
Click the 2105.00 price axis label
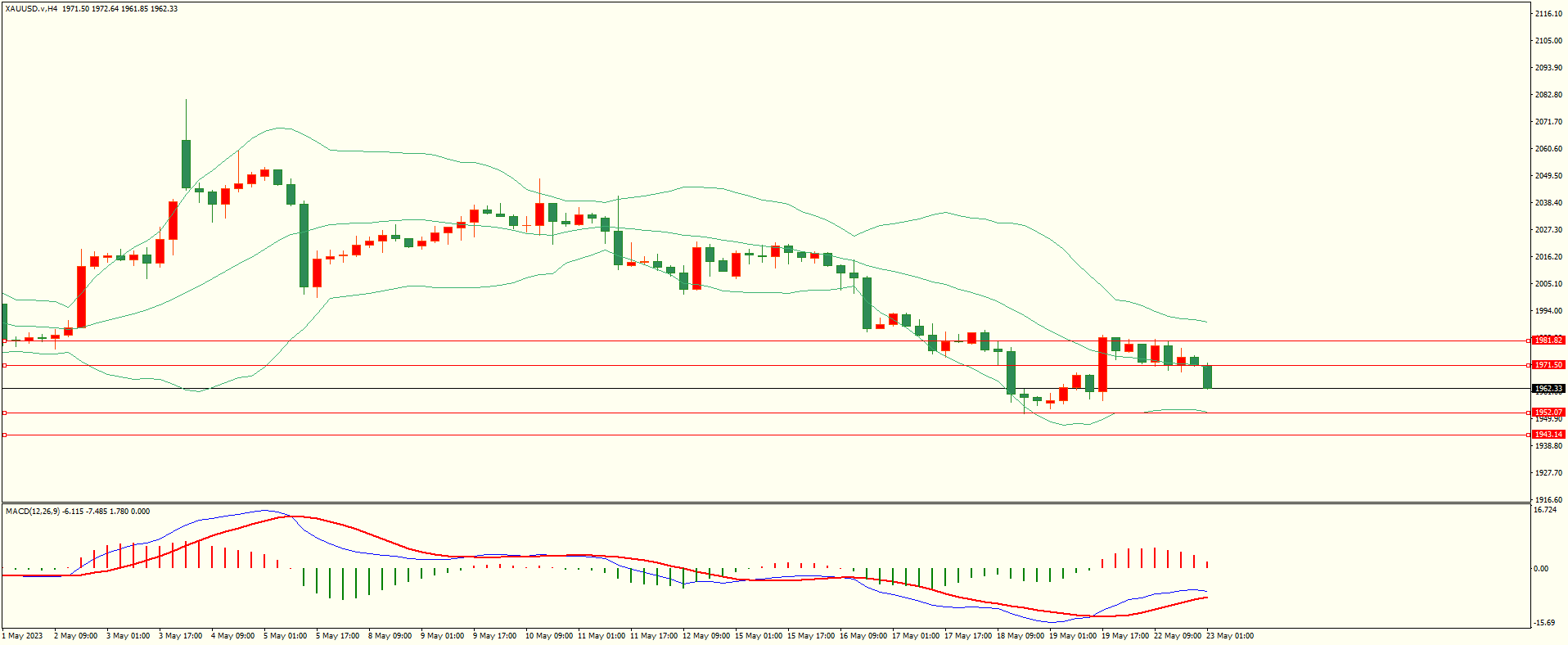coord(1549,41)
